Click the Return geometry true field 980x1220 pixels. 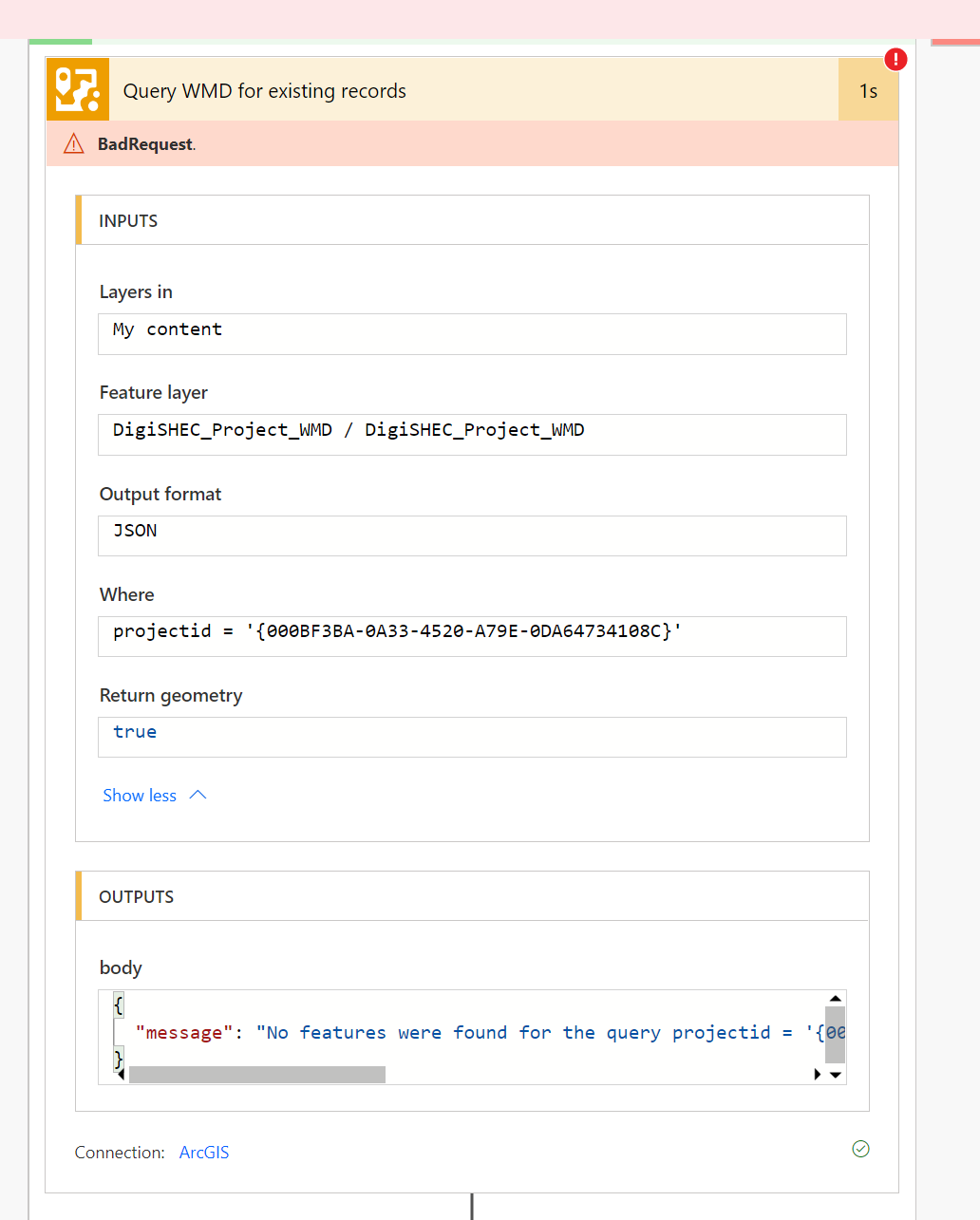[472, 737]
